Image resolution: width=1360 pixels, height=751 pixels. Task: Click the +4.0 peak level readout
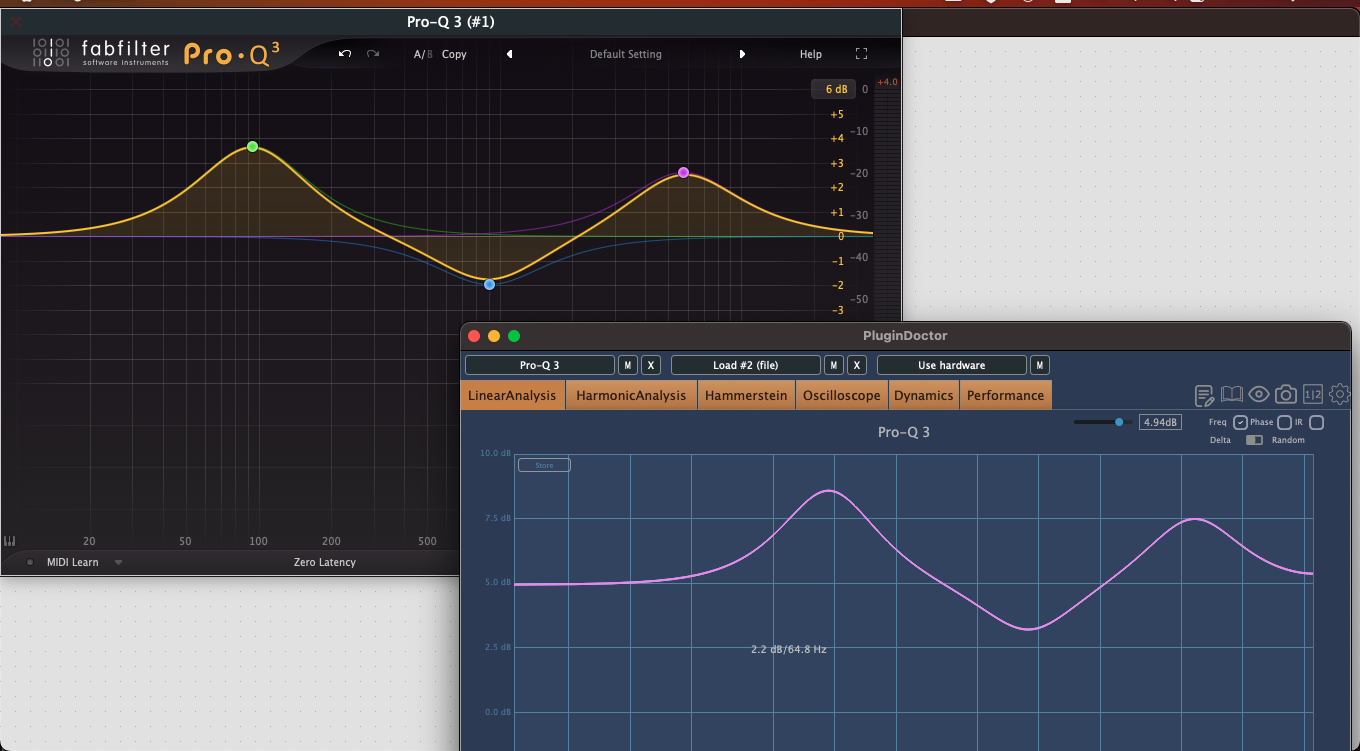click(x=887, y=82)
